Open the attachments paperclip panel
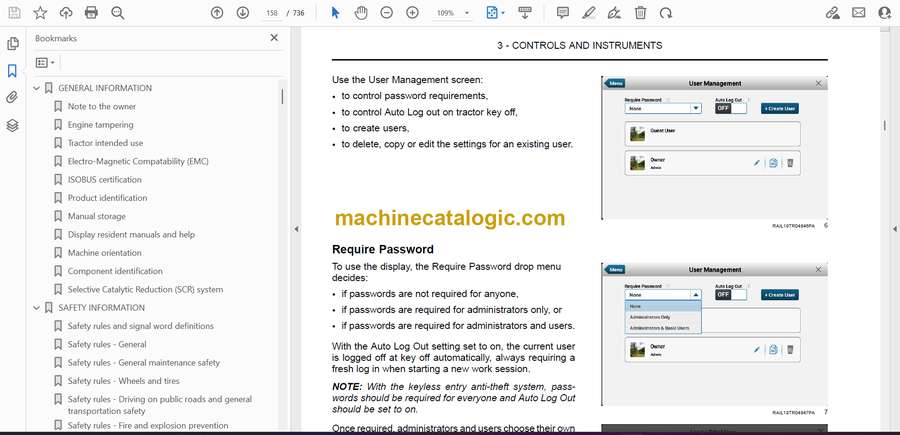The width and height of the screenshot is (900, 435). click(x=12, y=98)
